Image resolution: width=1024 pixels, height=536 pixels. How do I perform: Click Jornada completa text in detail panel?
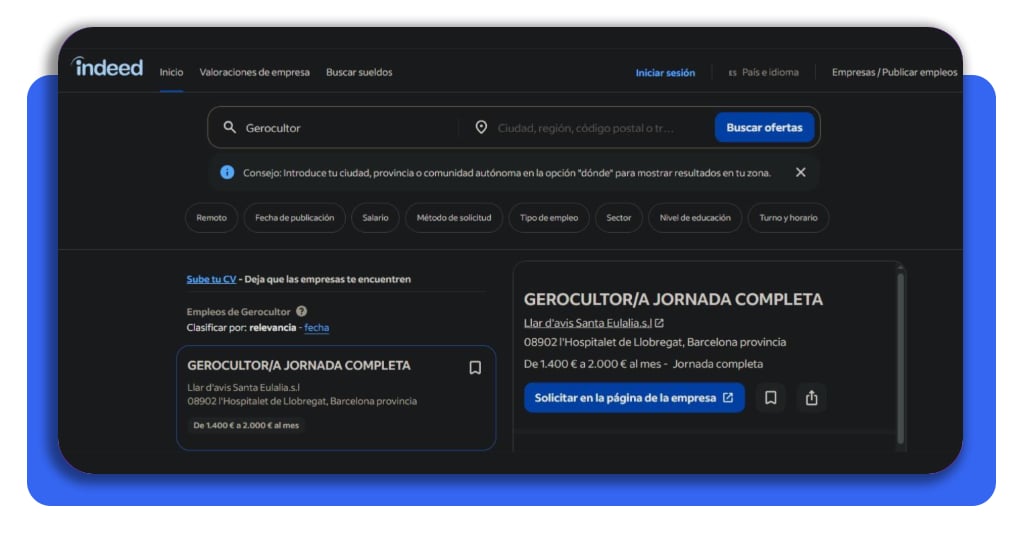coord(718,364)
